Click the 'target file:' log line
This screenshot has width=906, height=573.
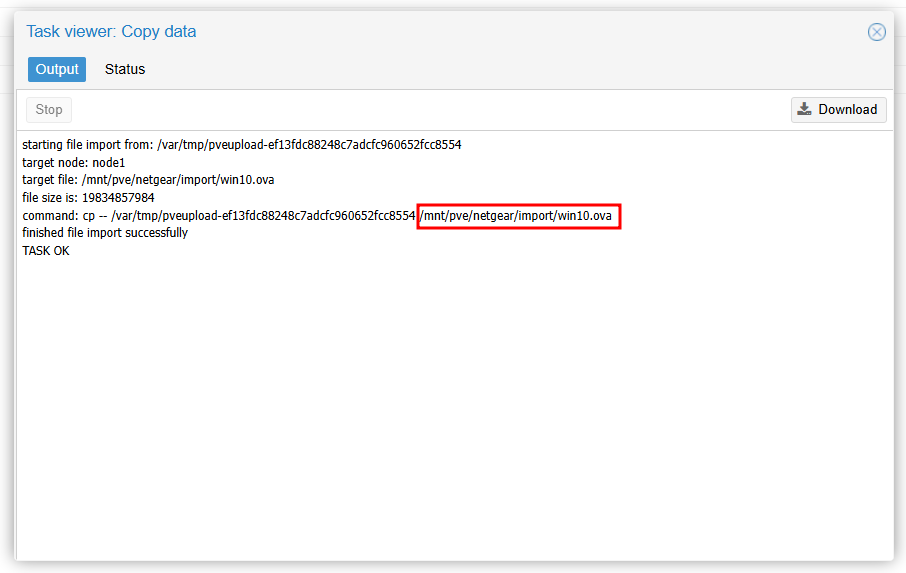pos(148,180)
